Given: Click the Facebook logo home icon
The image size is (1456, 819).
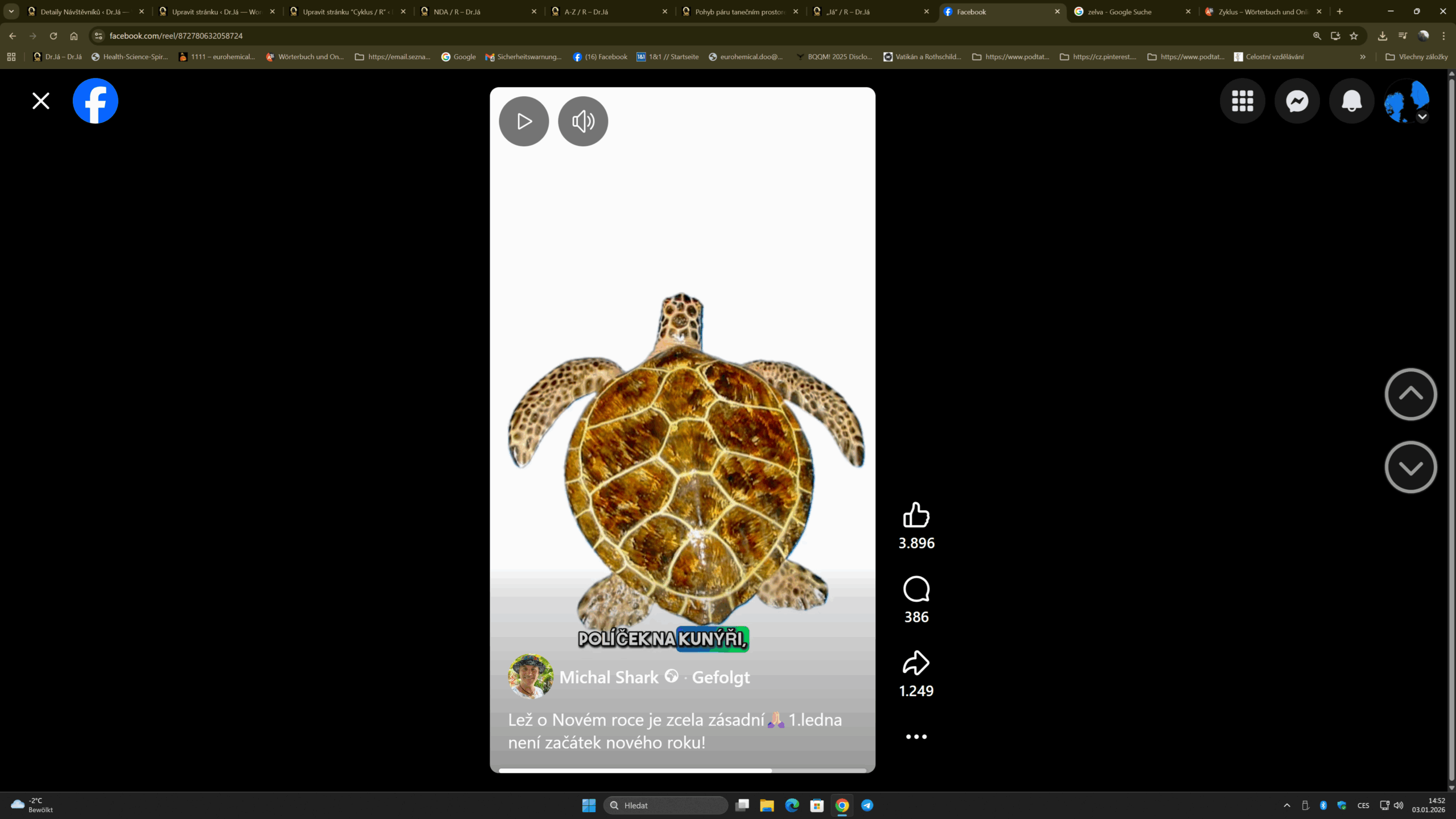Looking at the screenshot, I should 96,101.
